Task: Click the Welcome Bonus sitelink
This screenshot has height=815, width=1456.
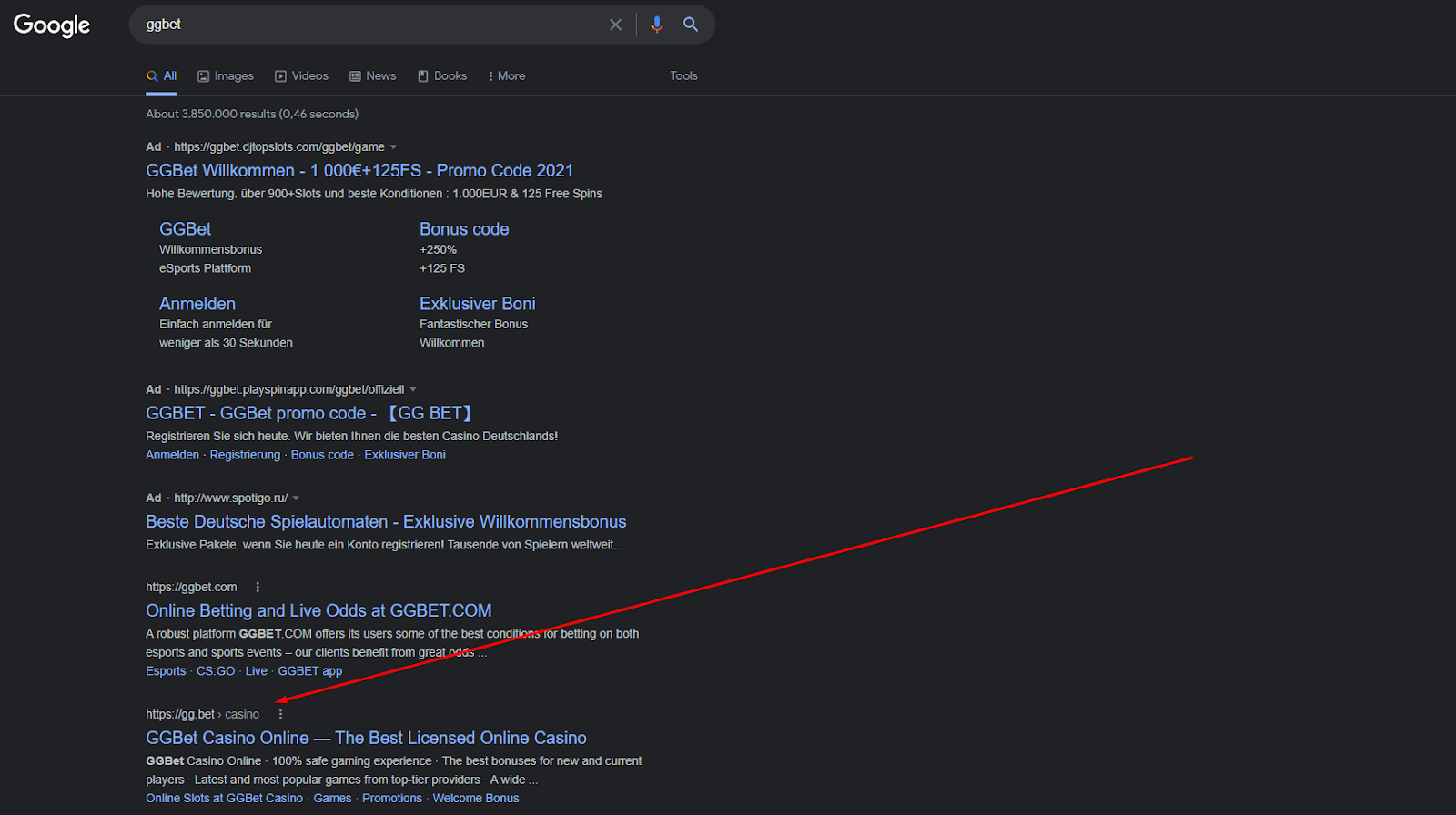Action: coord(476,799)
